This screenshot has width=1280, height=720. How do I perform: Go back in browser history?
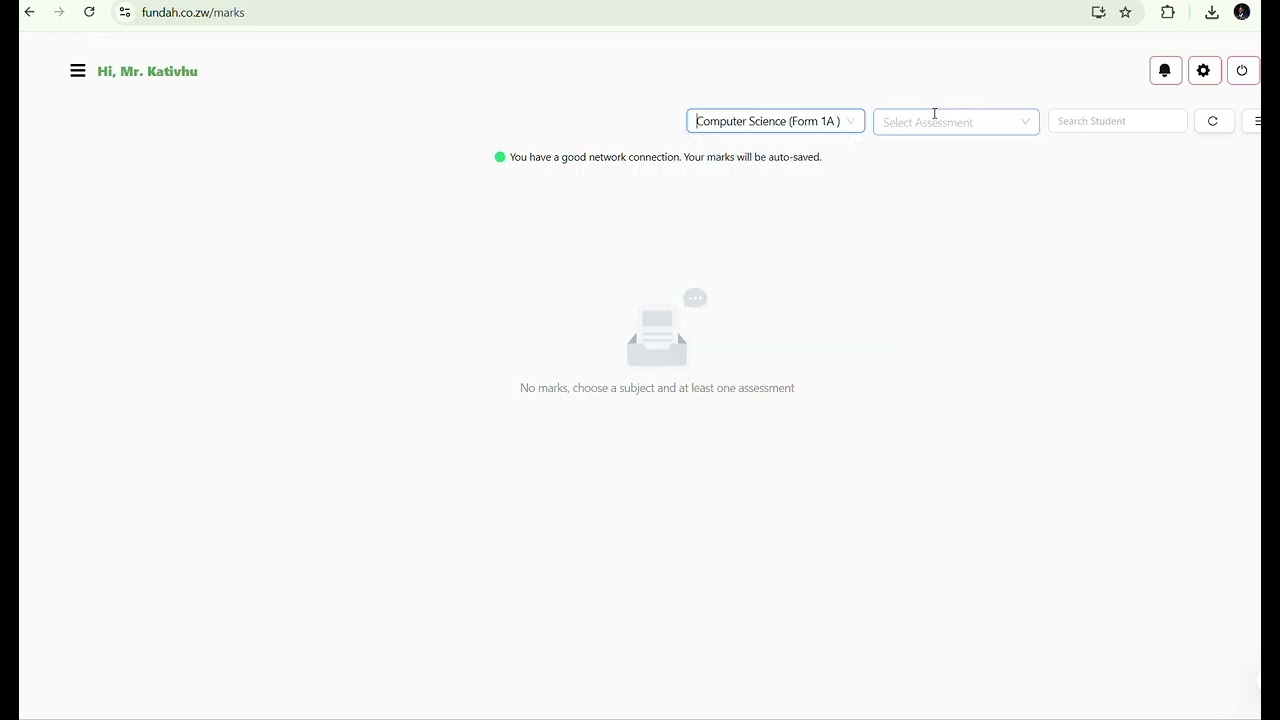[x=30, y=12]
